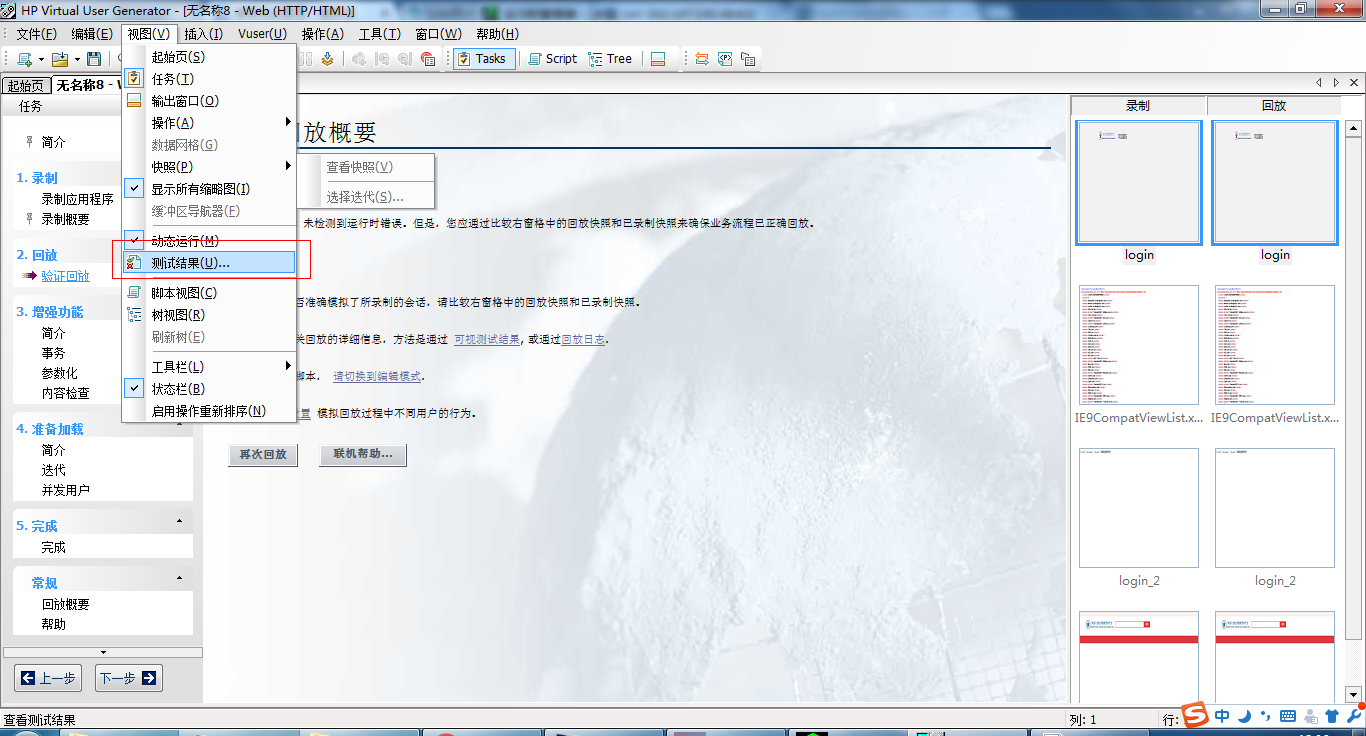Open 帮助(H) menu
Screen dimensions: 1366x736
point(497,34)
